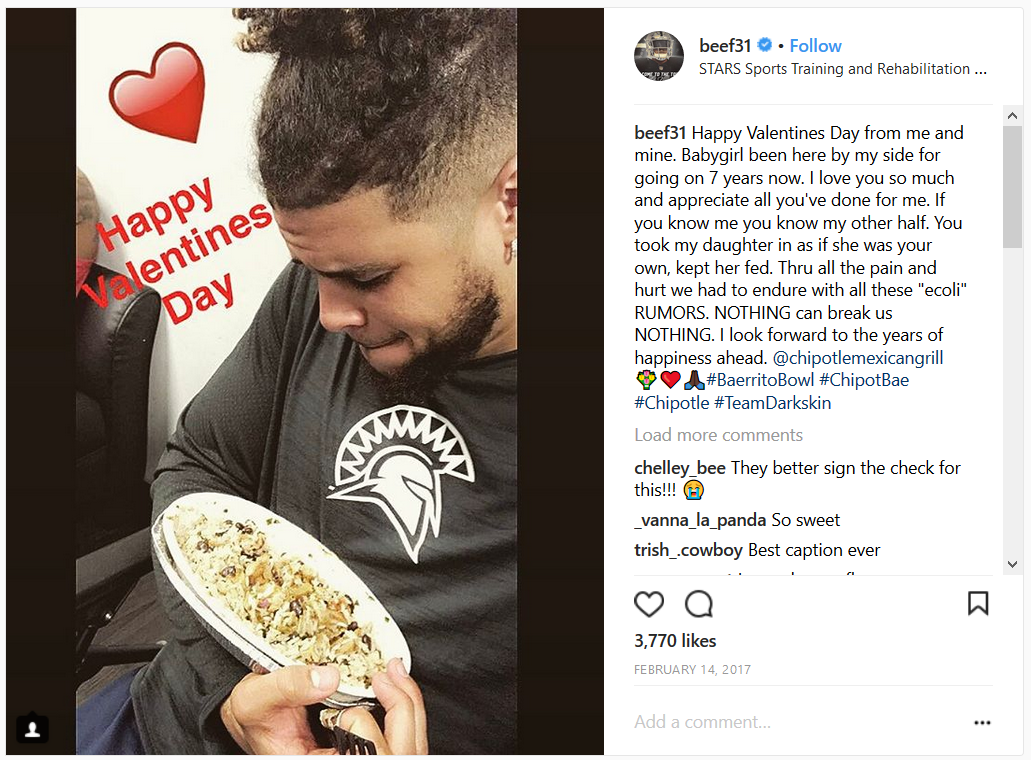This screenshot has height=760, width=1031.
Task: Load more comments
Action: click(x=718, y=435)
